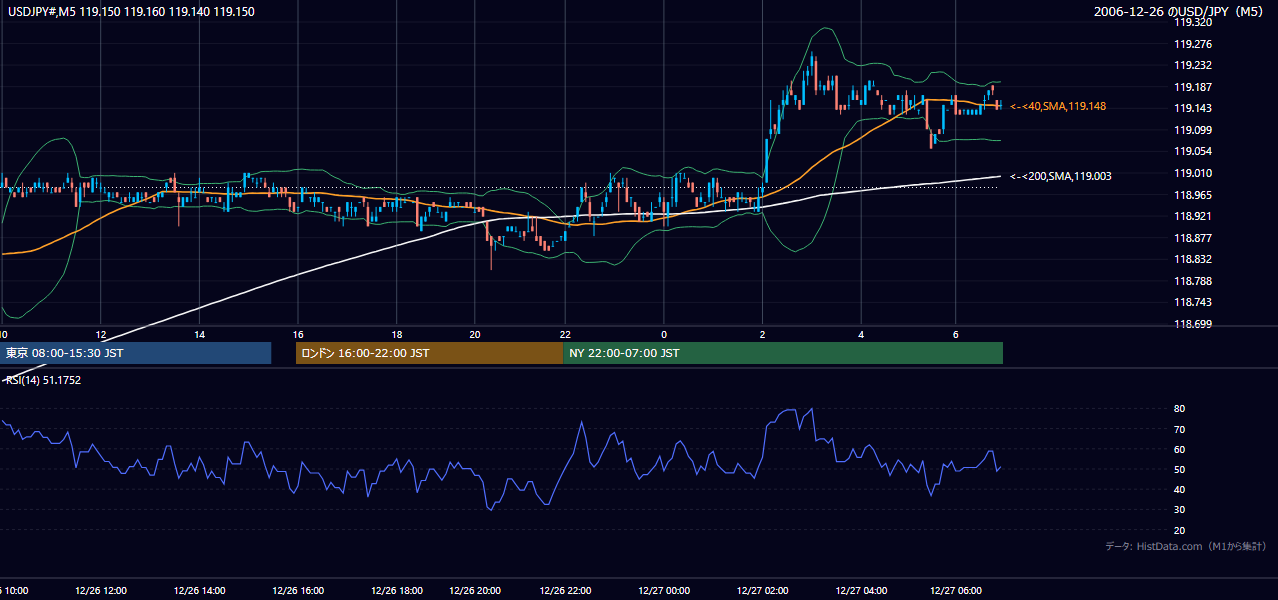Click the bottom time label 12/26 16:00

(x=298, y=591)
